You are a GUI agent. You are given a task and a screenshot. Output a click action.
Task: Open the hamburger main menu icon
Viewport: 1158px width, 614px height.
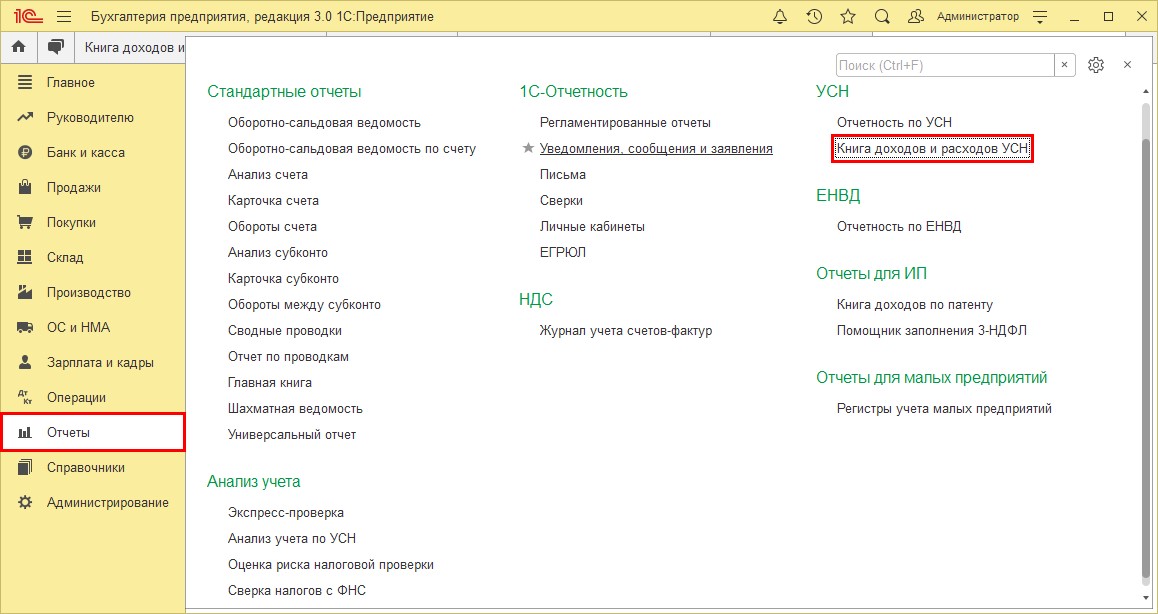pyautogui.click(x=64, y=16)
